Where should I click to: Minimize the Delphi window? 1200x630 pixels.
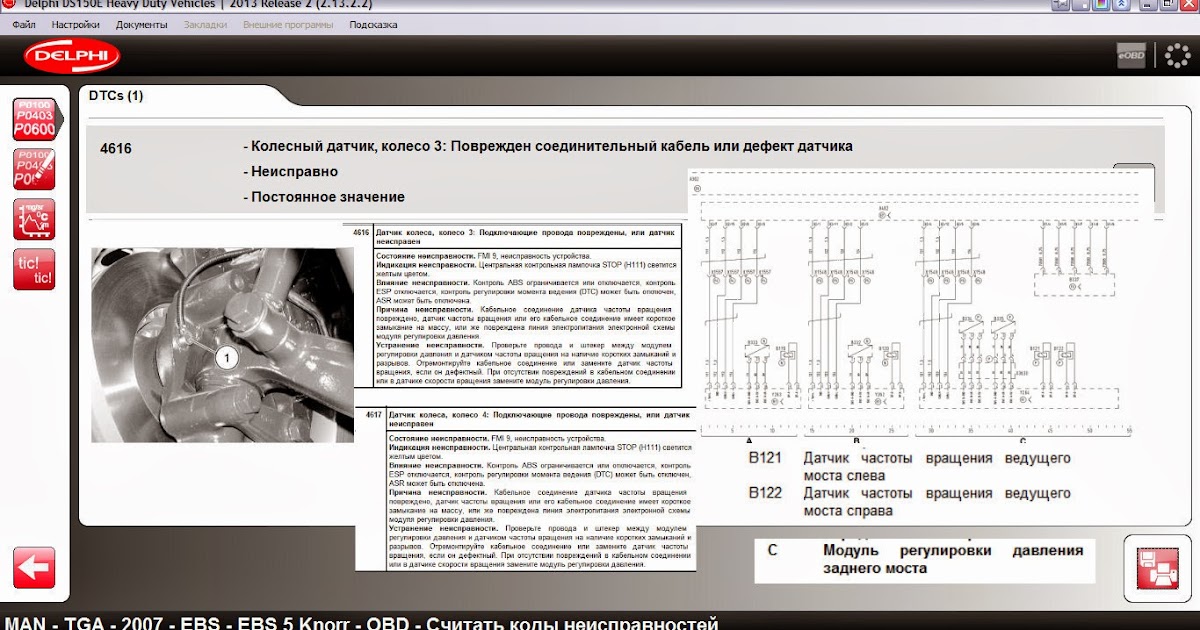coord(1146,5)
